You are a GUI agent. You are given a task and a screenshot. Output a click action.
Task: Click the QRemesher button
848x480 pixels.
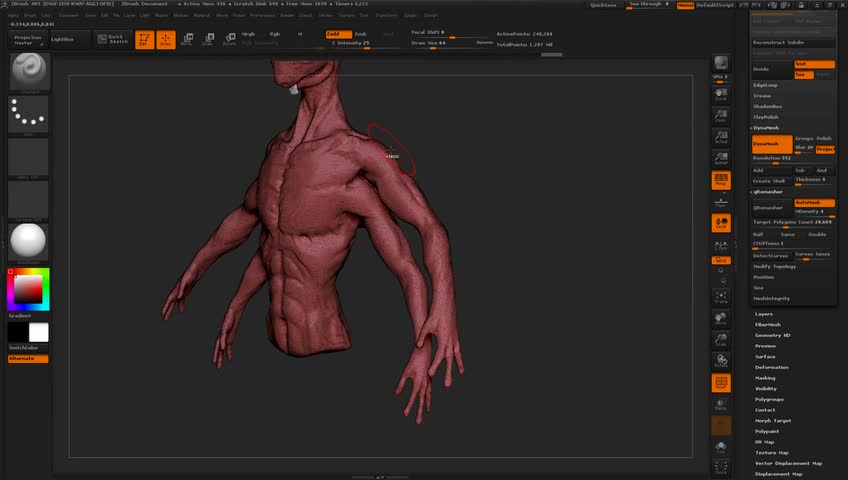tap(772, 208)
